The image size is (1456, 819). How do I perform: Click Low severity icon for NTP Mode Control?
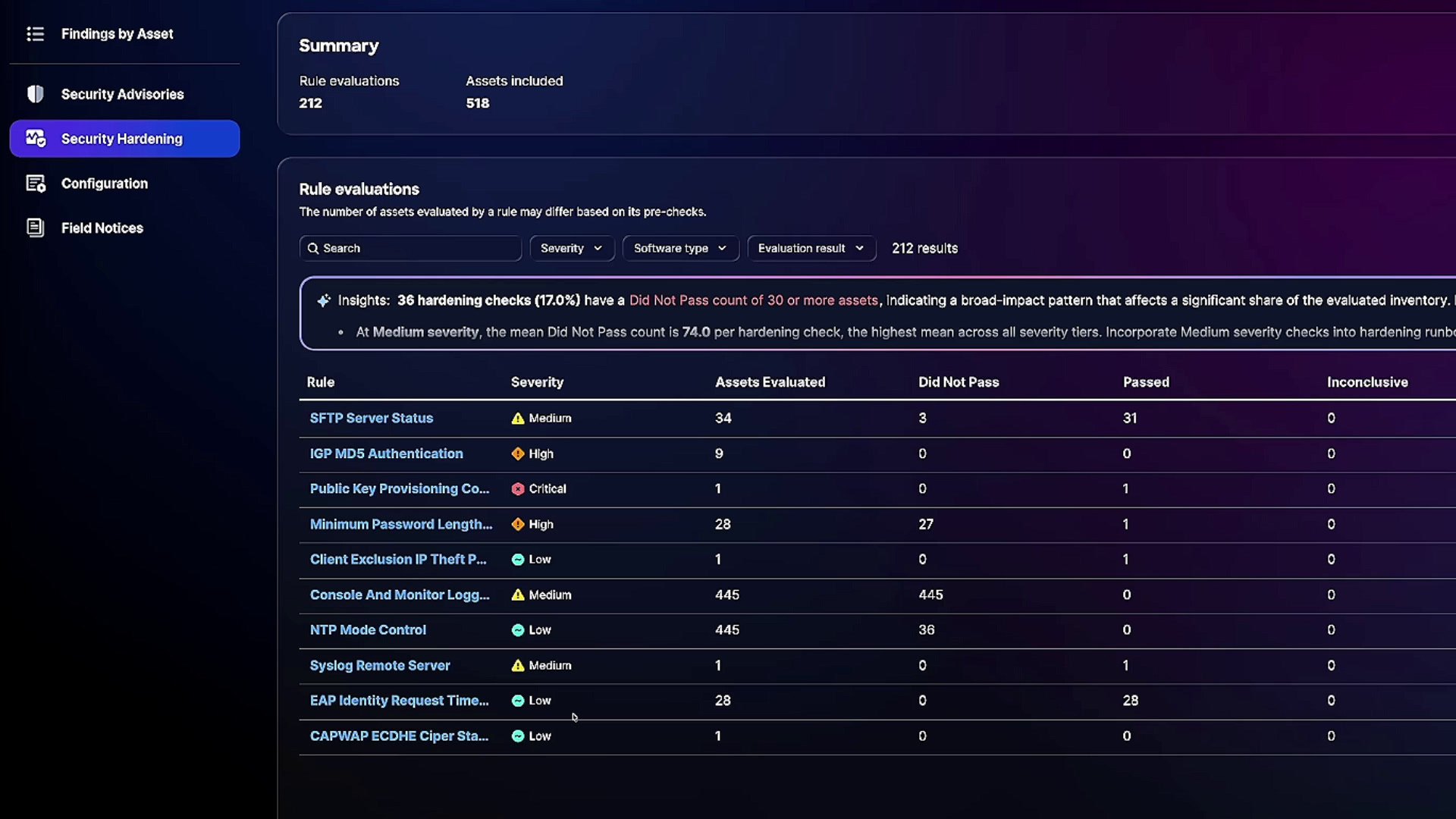coord(518,630)
